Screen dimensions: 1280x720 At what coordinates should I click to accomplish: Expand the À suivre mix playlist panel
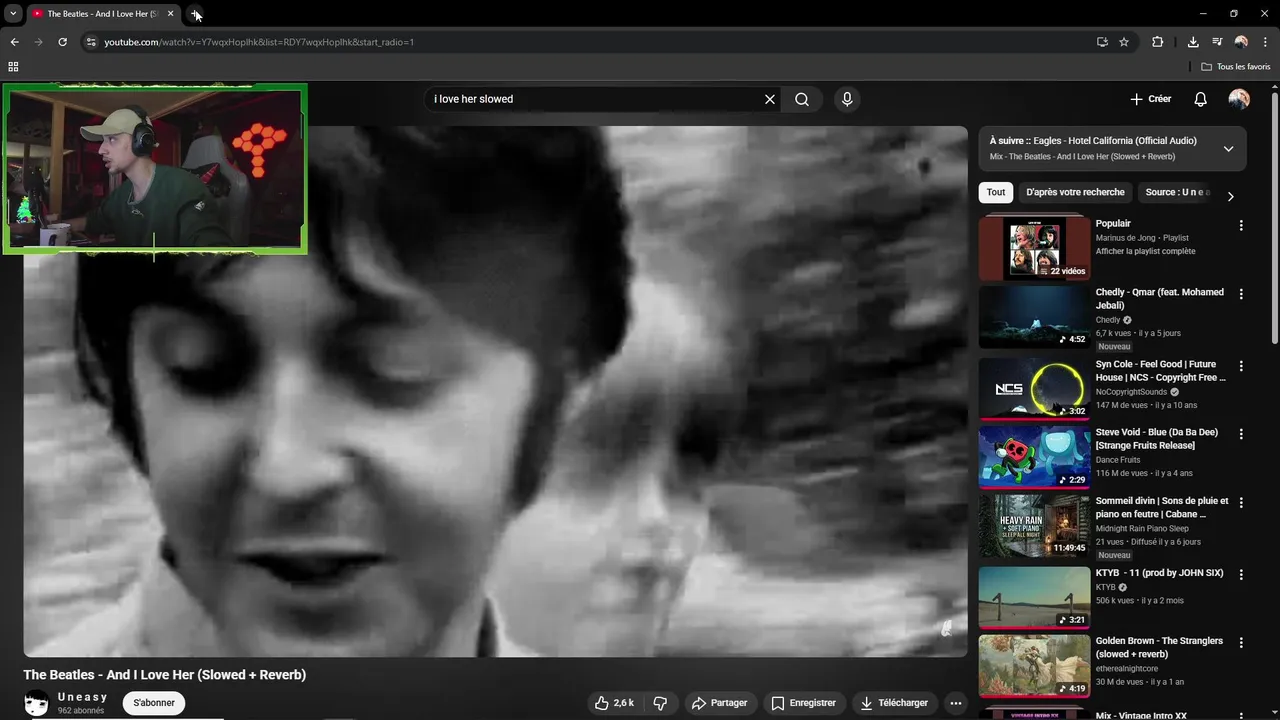click(1228, 149)
